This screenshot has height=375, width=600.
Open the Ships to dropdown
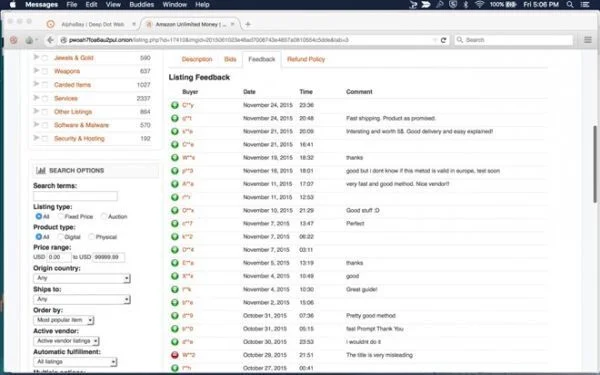click(82, 299)
